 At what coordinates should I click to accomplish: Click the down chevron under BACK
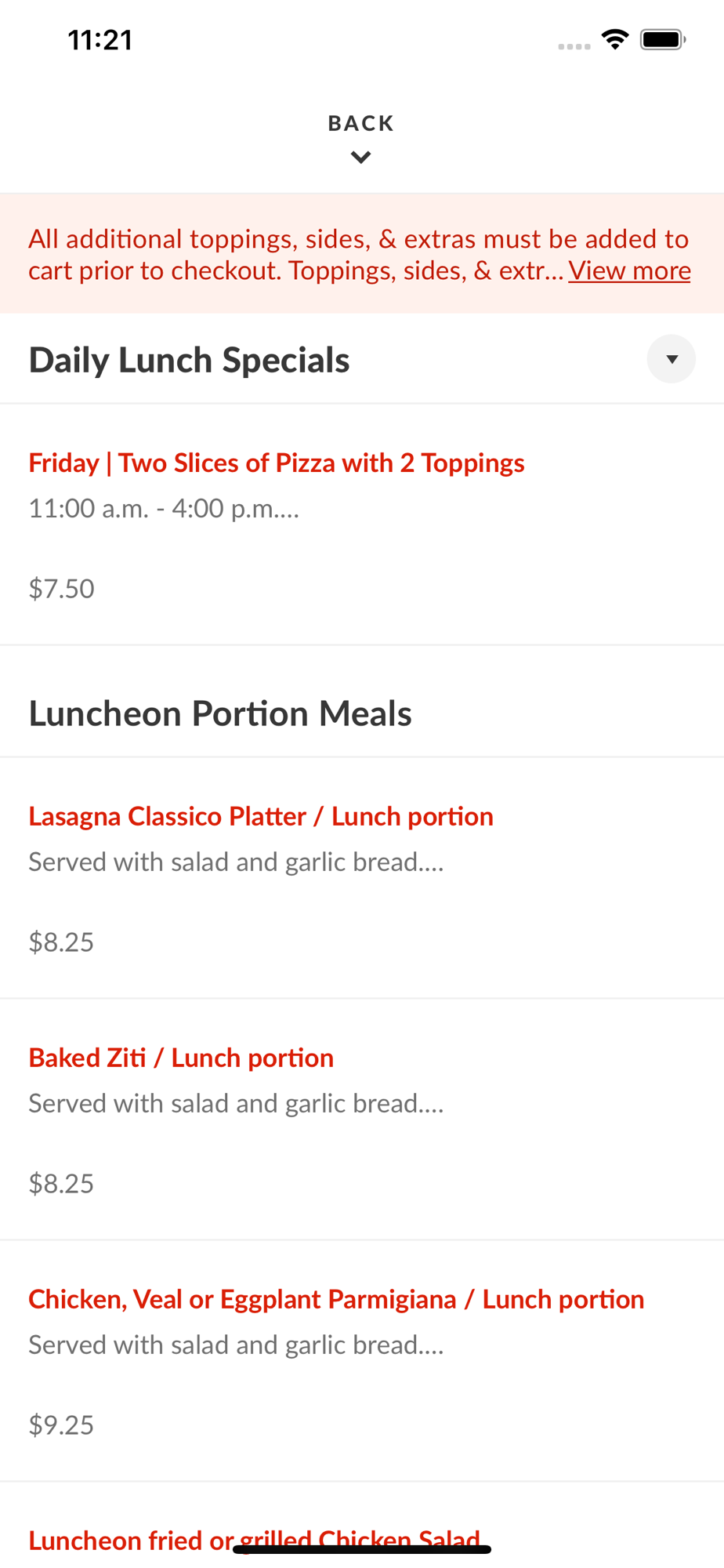click(x=360, y=158)
